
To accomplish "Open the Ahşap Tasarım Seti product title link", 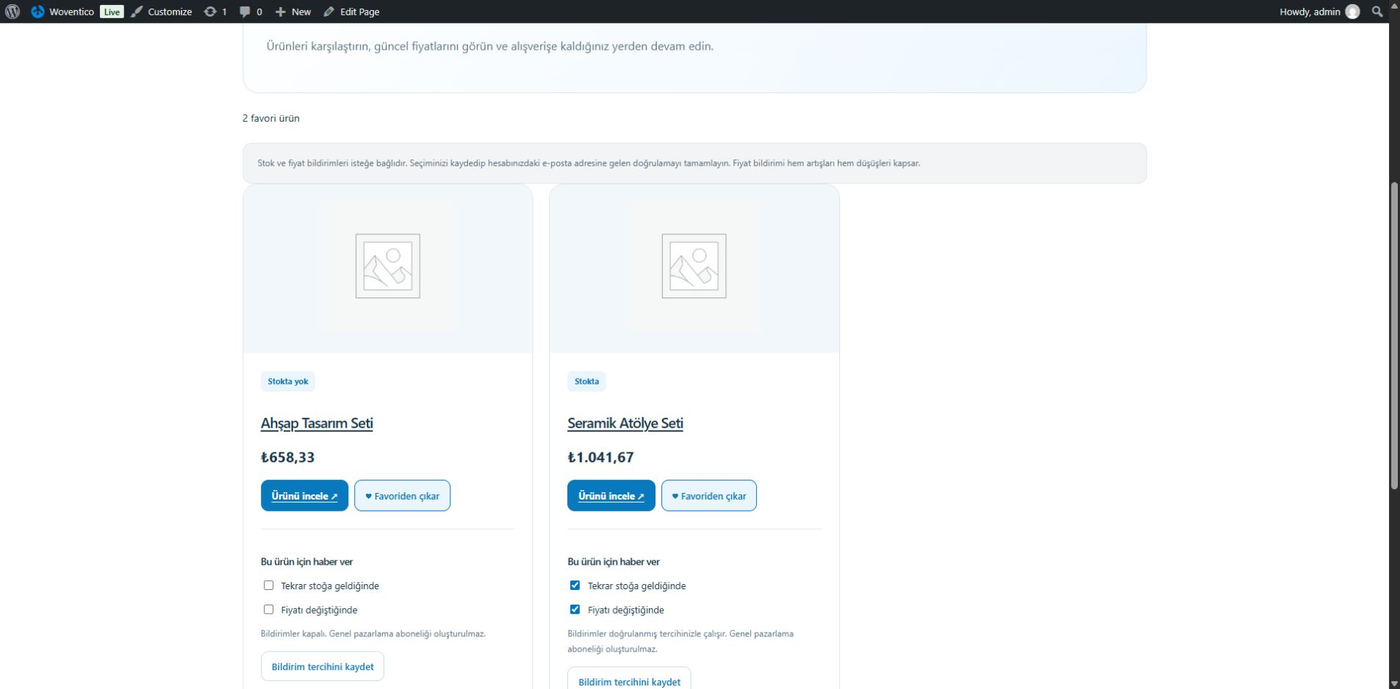I will (x=317, y=423).
